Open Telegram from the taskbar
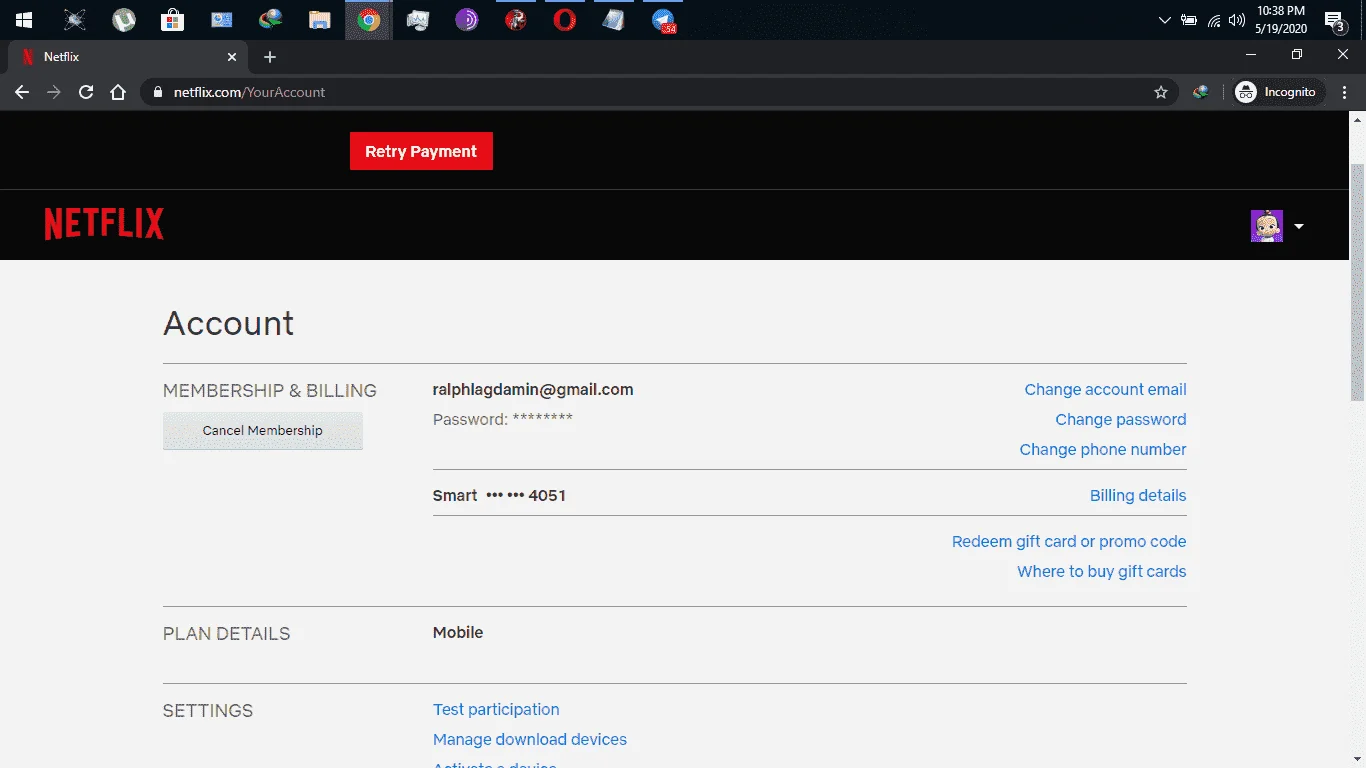Screen dimensions: 1366x768 pyautogui.click(x=663, y=20)
